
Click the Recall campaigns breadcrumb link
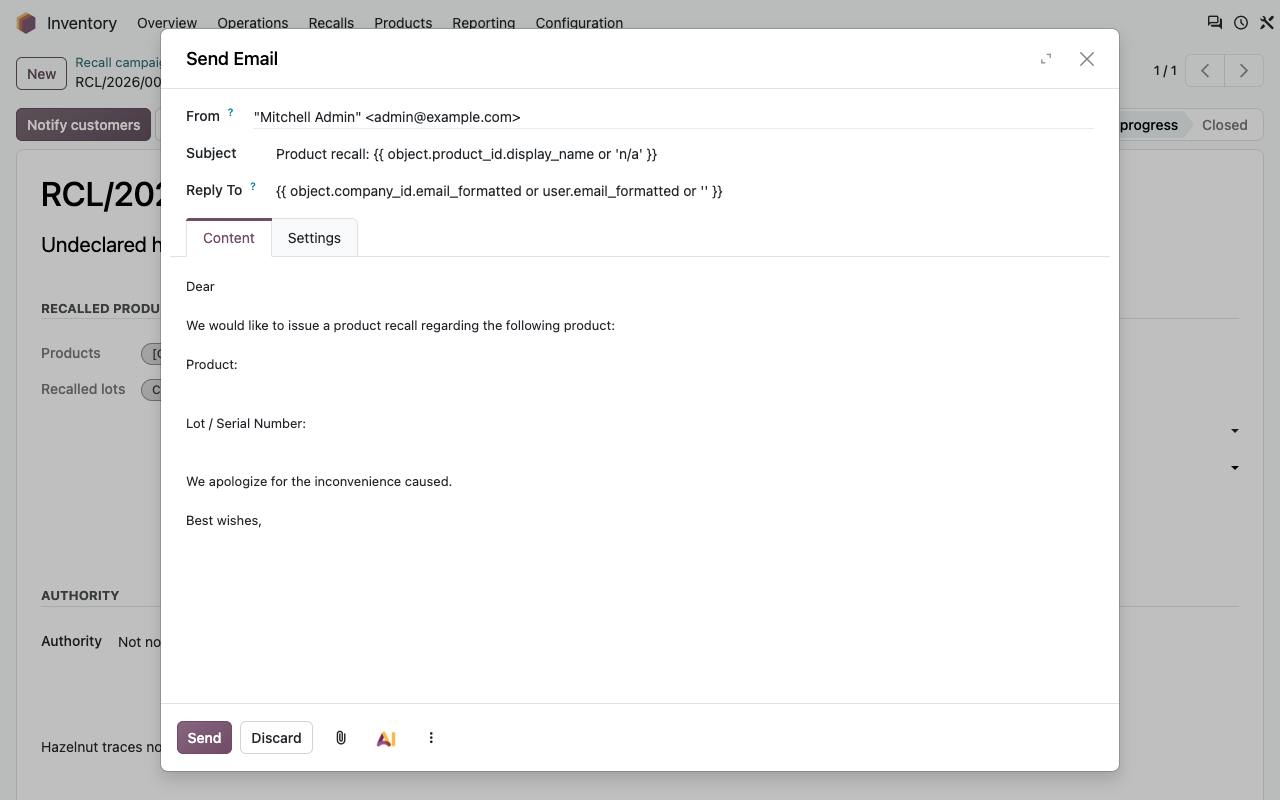click(x=118, y=63)
